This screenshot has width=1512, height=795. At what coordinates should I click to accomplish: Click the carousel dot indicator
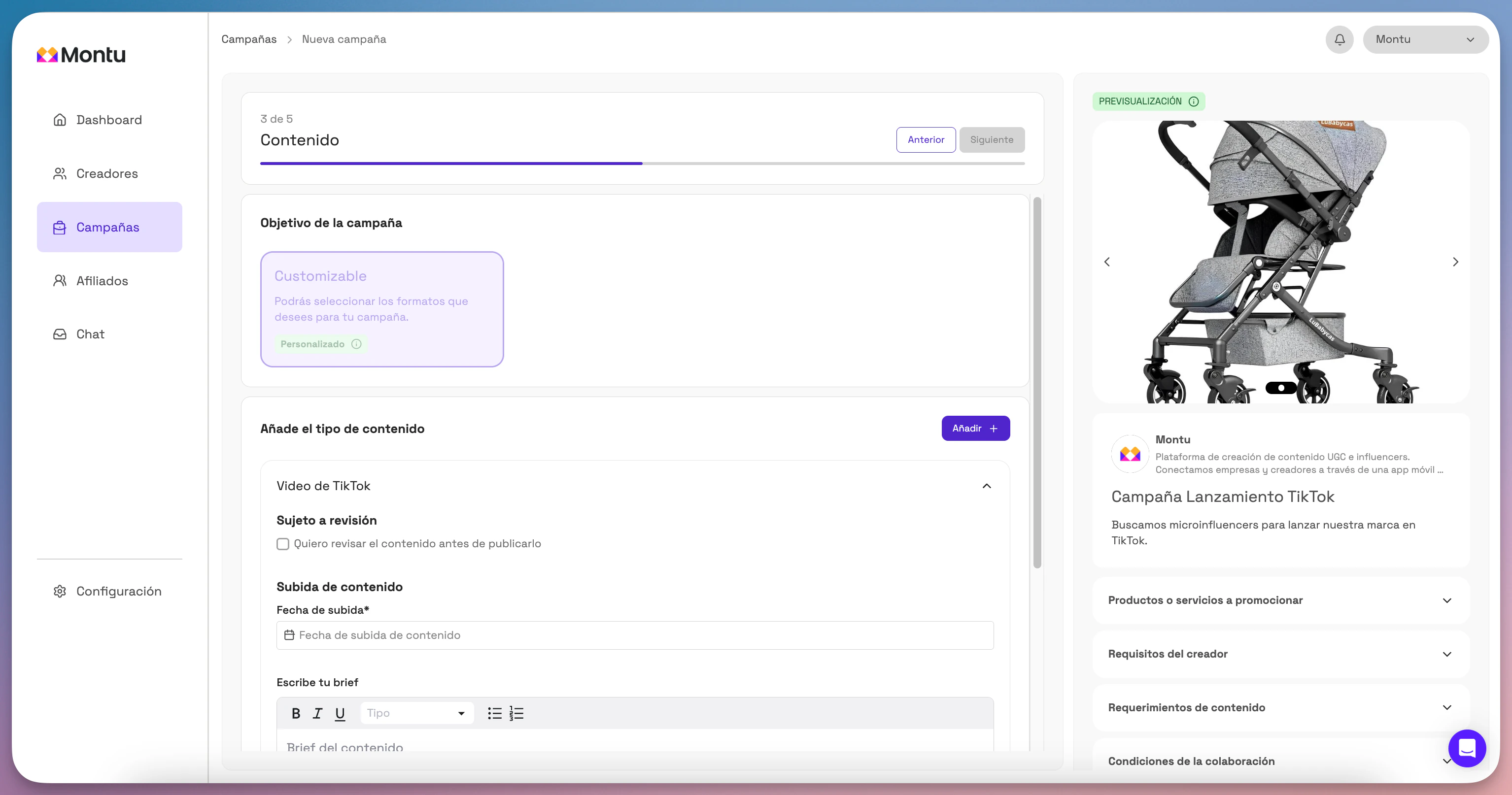pos(1281,388)
